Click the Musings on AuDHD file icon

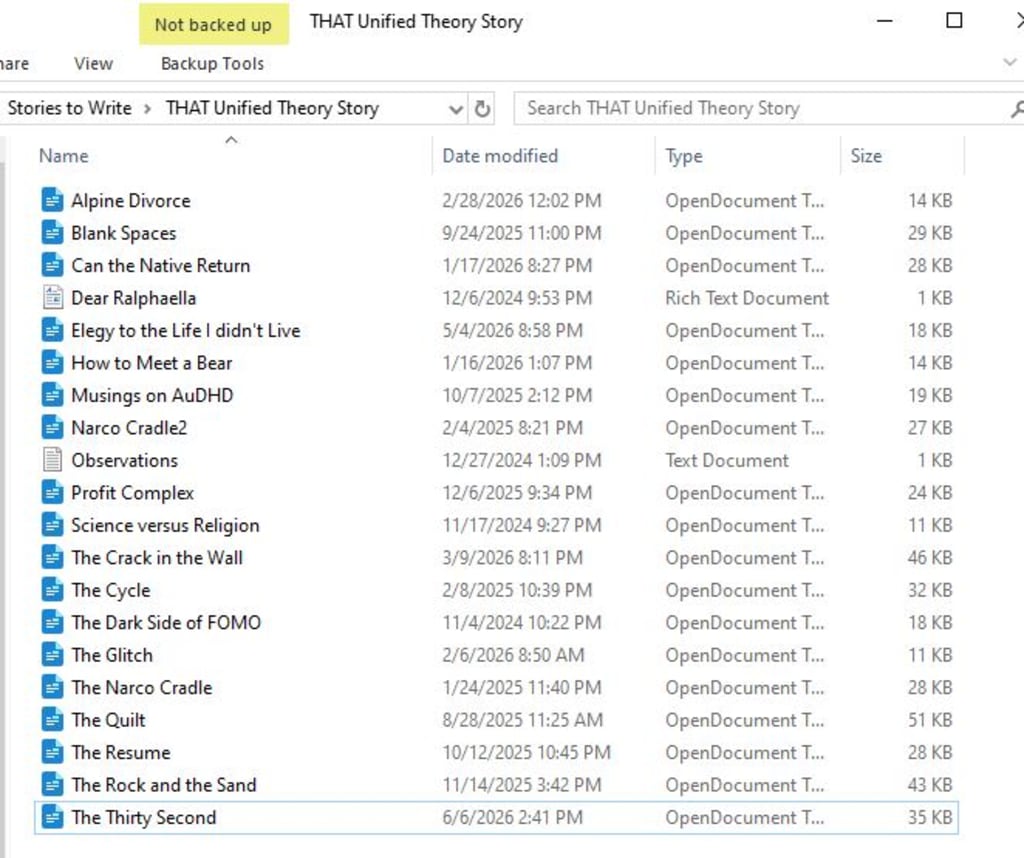point(52,395)
